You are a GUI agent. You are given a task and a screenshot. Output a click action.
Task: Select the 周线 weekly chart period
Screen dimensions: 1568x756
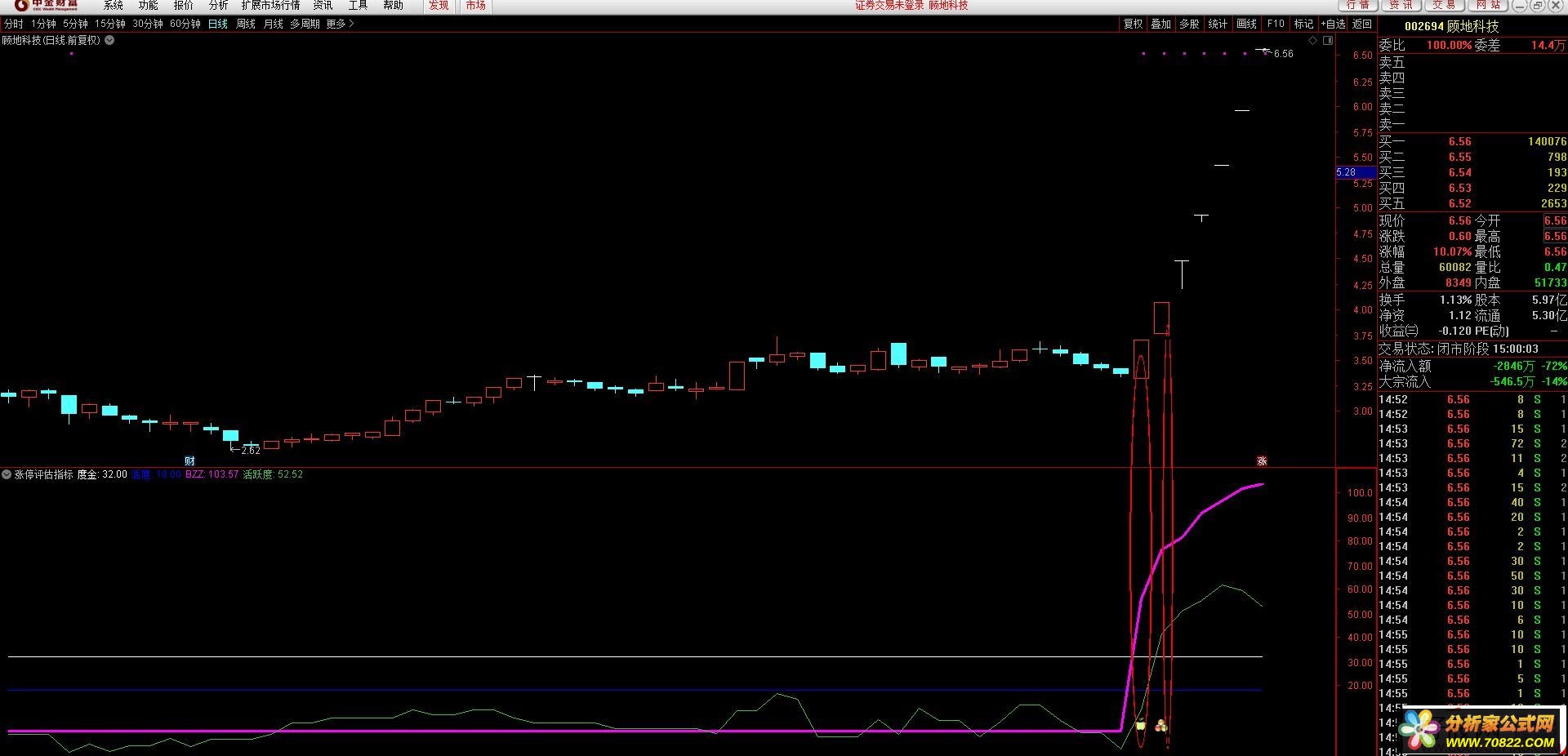click(x=246, y=24)
